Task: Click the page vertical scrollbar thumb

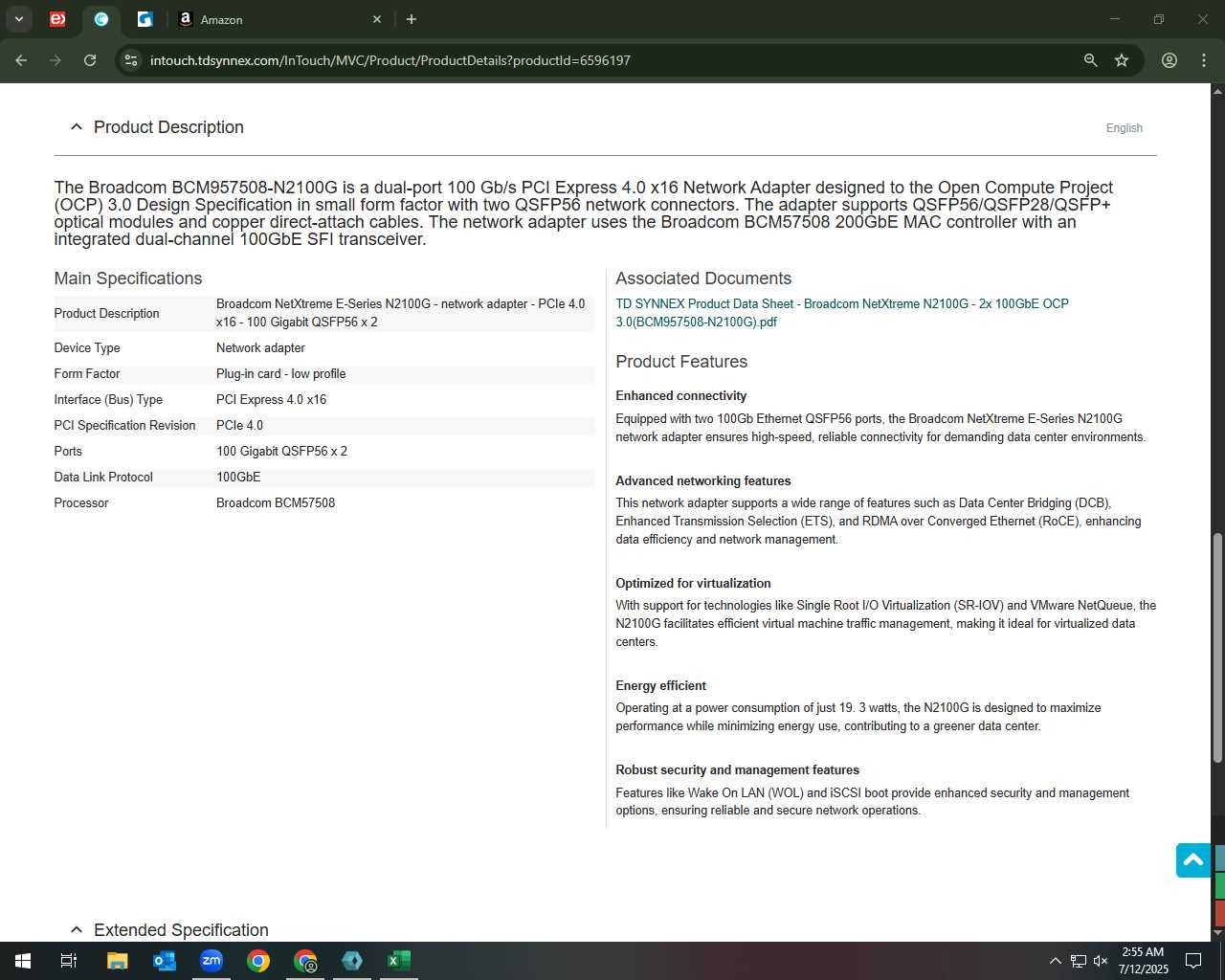Action: [x=1217, y=648]
